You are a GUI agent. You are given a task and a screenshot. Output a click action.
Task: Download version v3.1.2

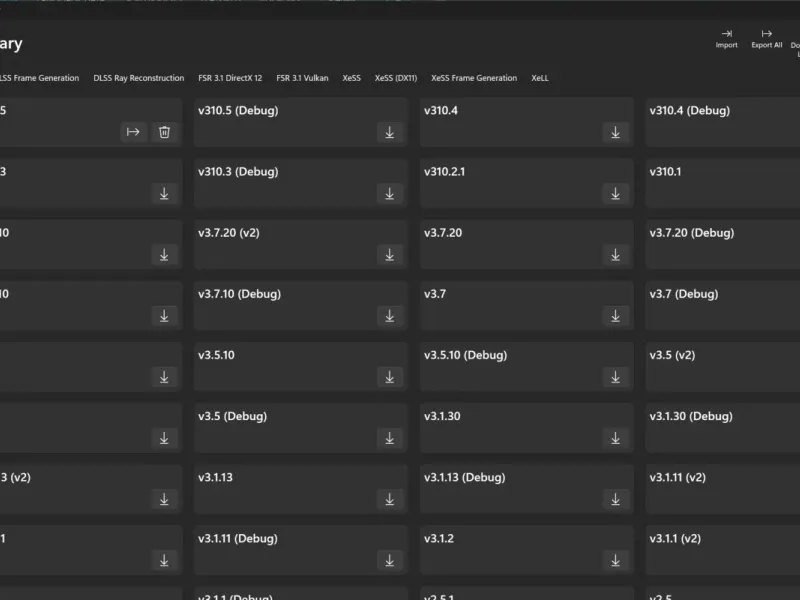pos(615,561)
